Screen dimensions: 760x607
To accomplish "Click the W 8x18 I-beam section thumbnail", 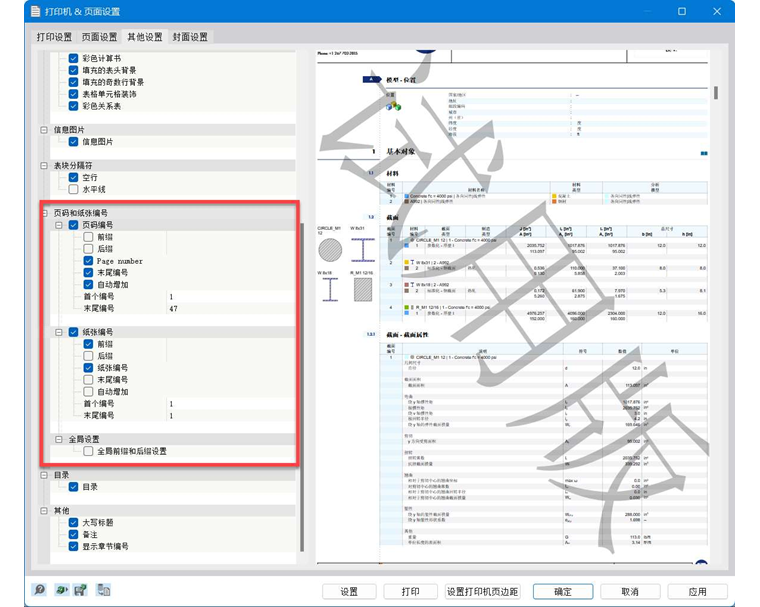I will click(330, 289).
